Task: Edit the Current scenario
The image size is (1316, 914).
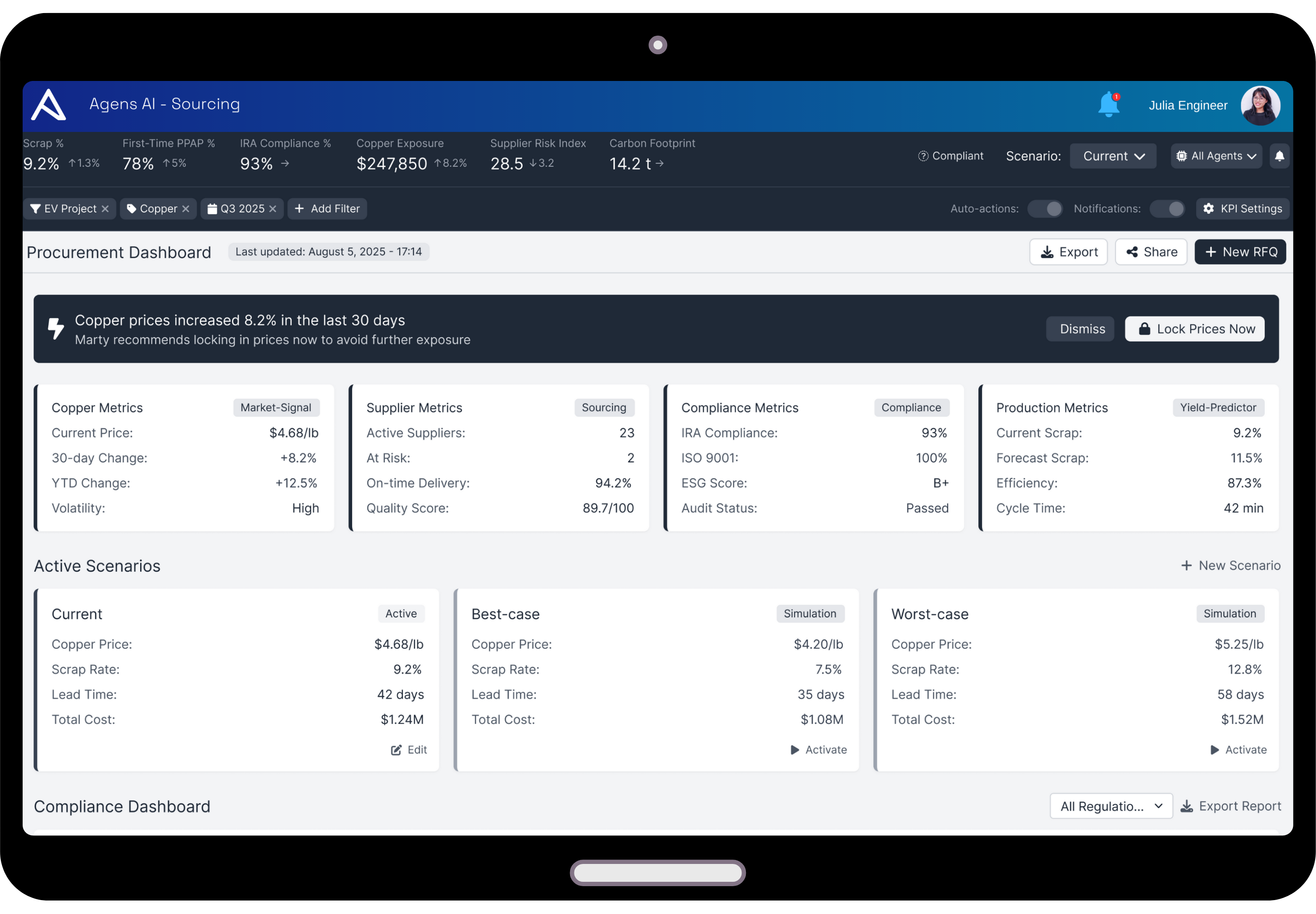Action: (x=409, y=749)
